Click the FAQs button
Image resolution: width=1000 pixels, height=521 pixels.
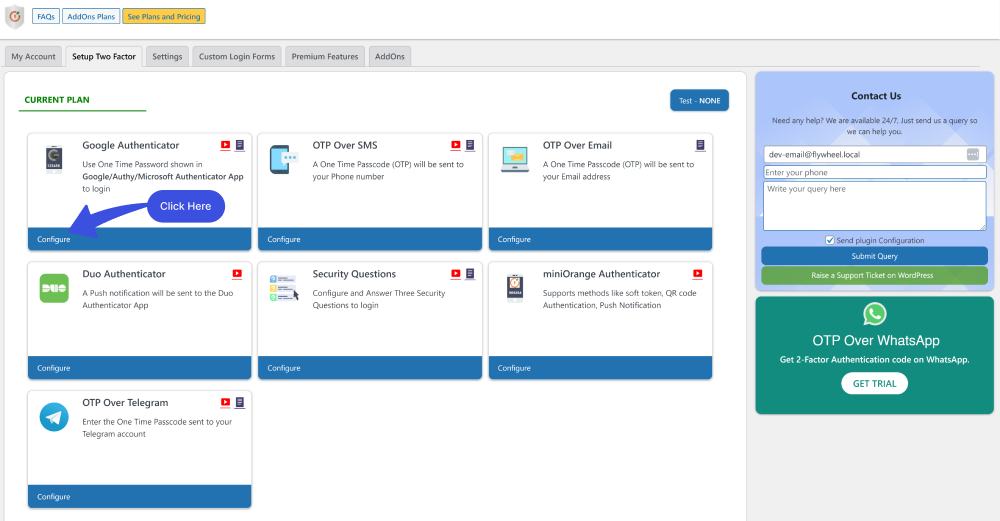point(46,17)
